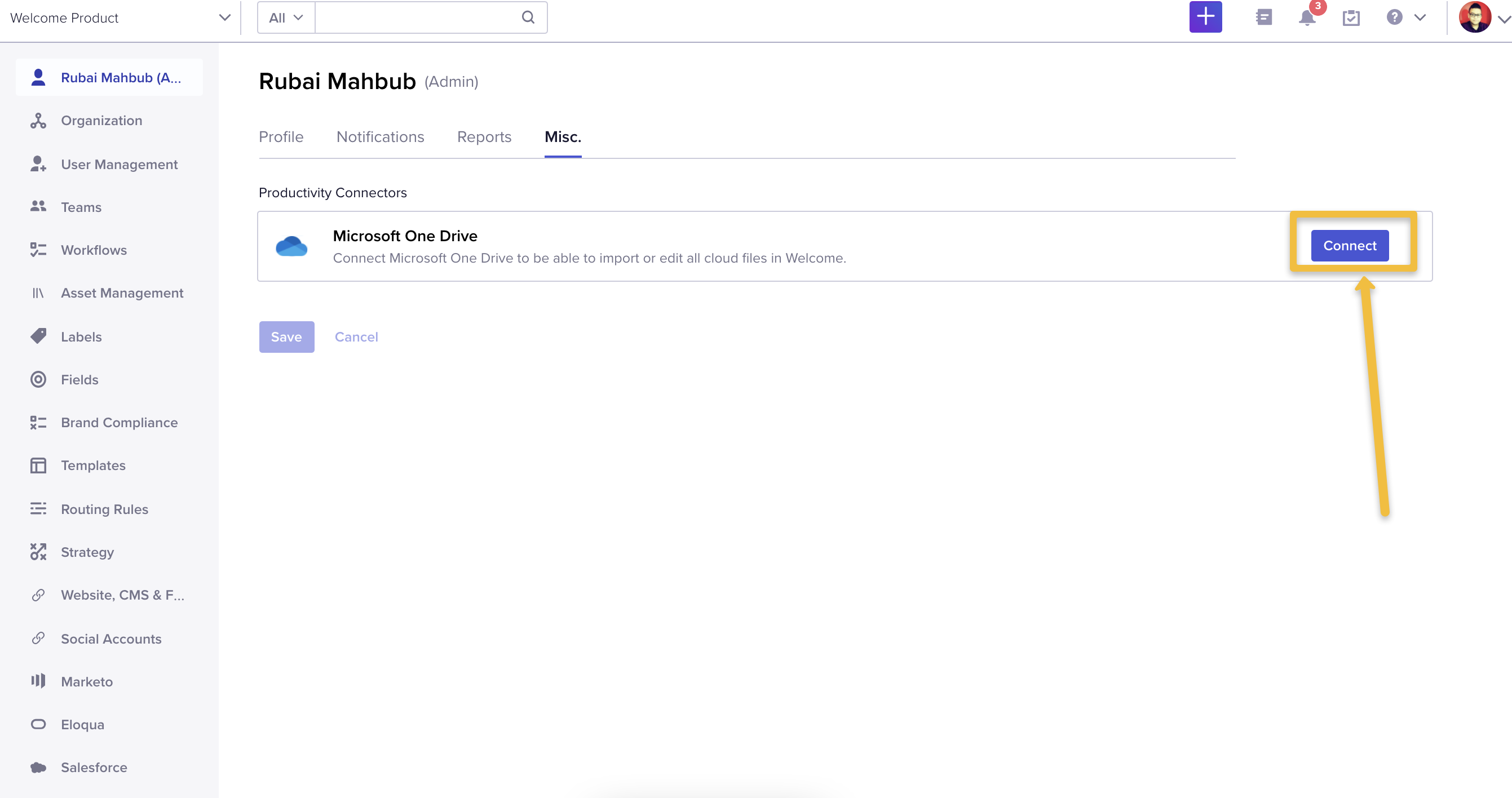Select the Workflows icon in the sidebar
Viewport: 1512px width, 798px height.
(38, 249)
